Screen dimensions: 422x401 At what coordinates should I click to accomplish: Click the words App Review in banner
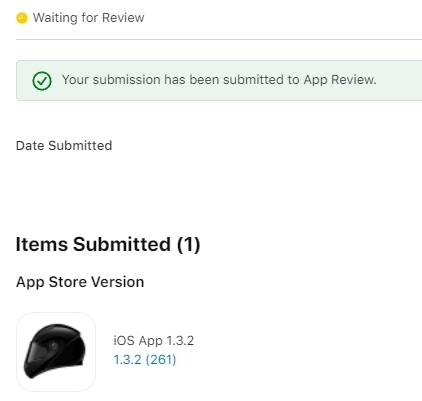coord(339,80)
